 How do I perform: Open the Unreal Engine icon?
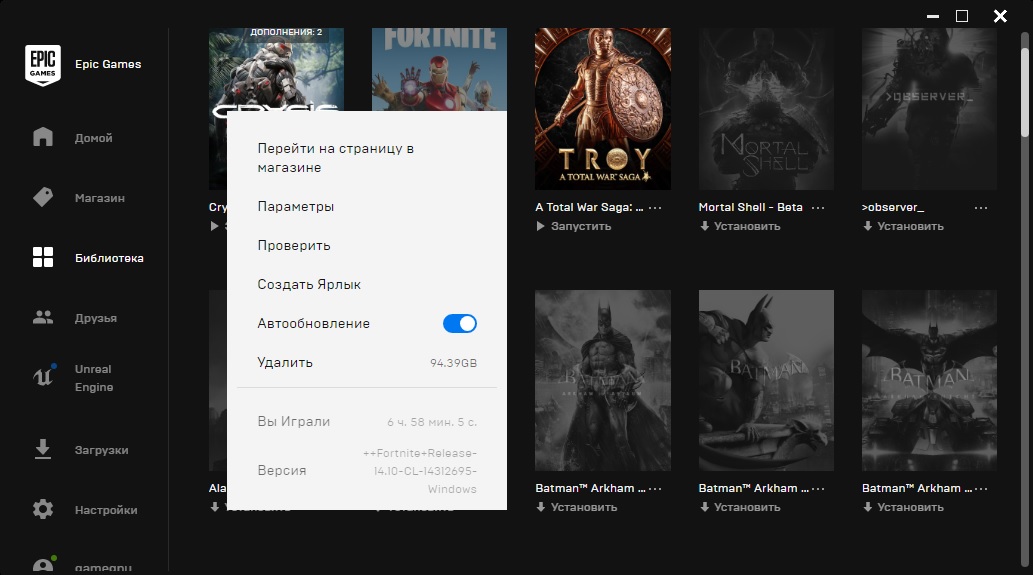tap(44, 375)
